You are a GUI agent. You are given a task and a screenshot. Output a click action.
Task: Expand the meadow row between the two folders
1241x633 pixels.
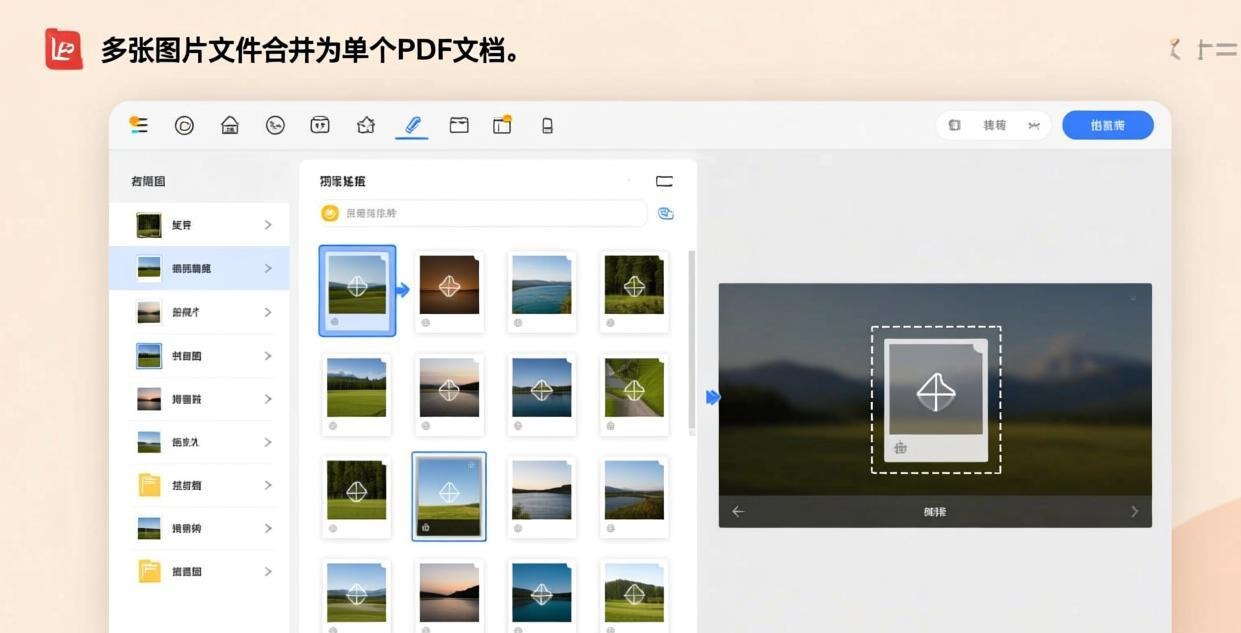(x=268, y=528)
